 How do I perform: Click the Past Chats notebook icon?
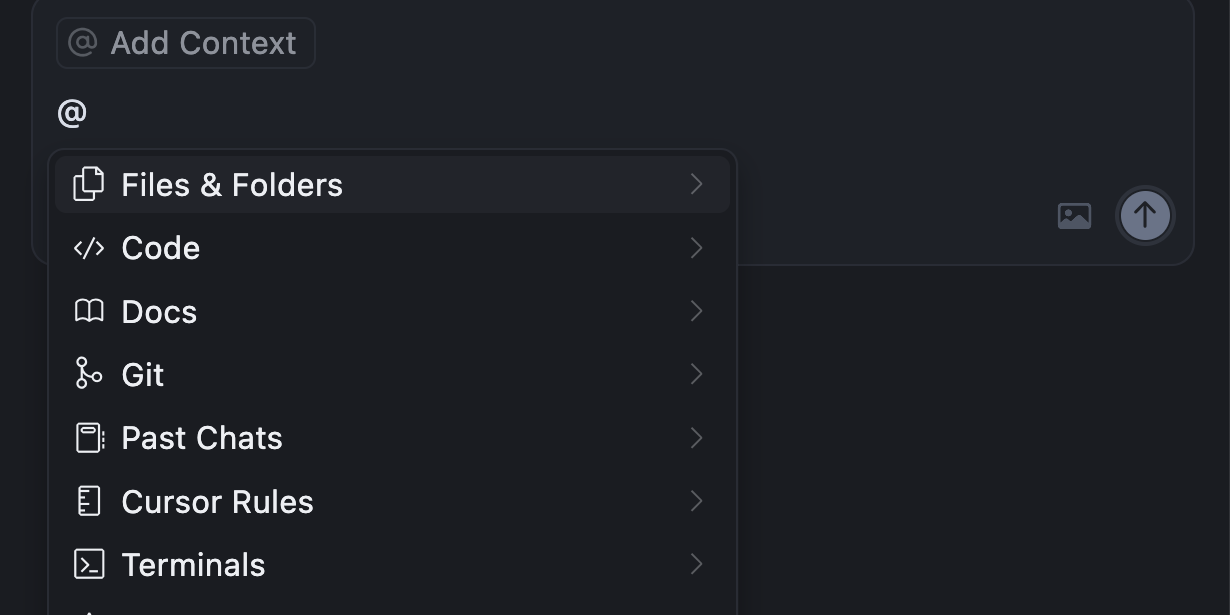[x=89, y=438]
